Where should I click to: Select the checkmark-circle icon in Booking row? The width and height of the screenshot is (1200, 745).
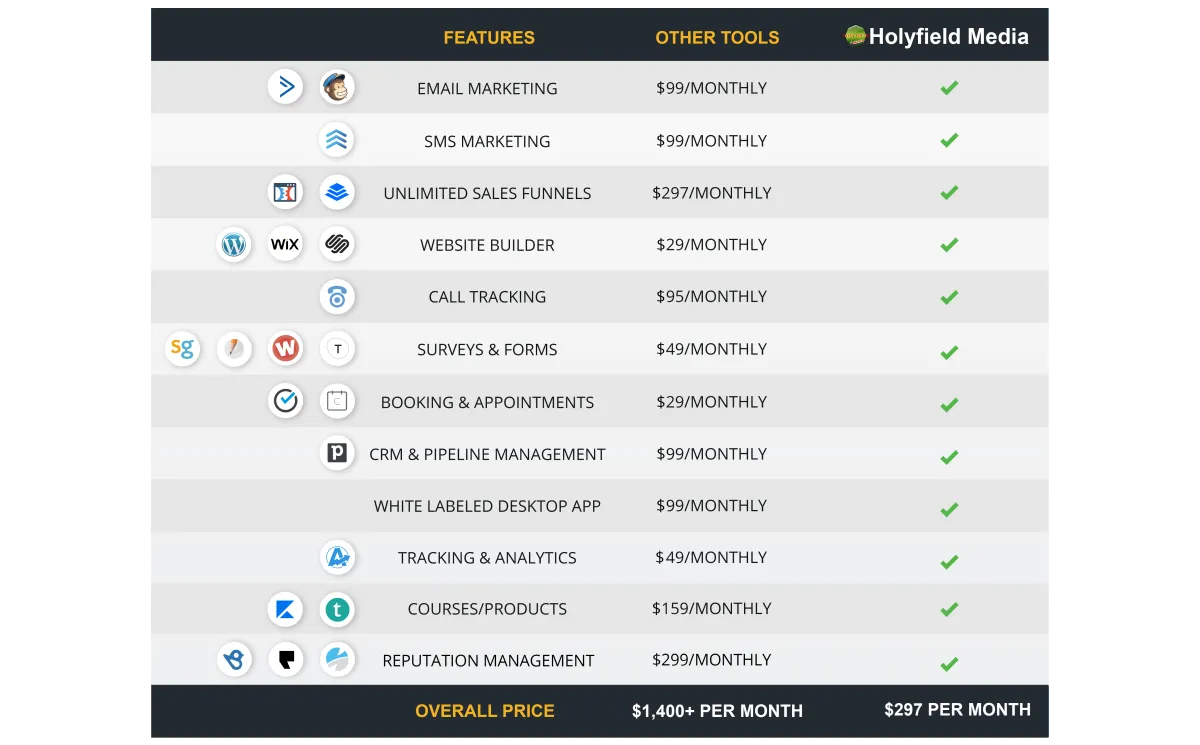click(286, 401)
